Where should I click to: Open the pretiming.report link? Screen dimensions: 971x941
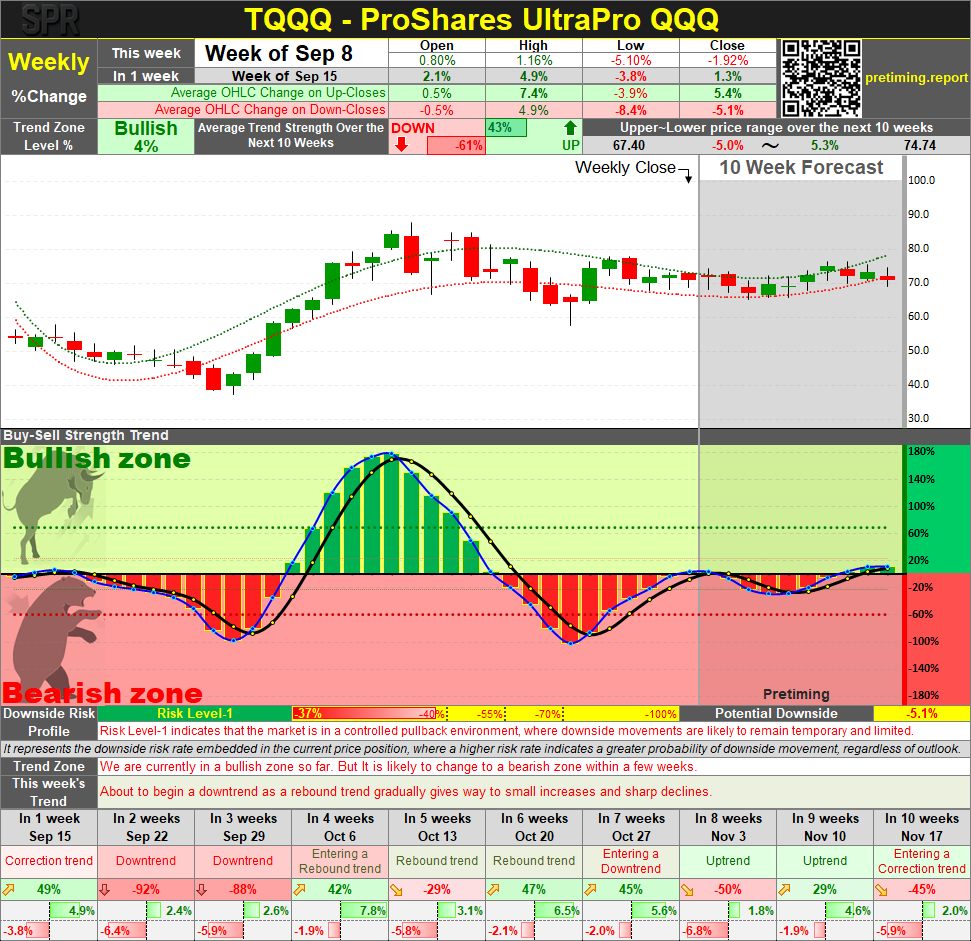tap(916, 77)
